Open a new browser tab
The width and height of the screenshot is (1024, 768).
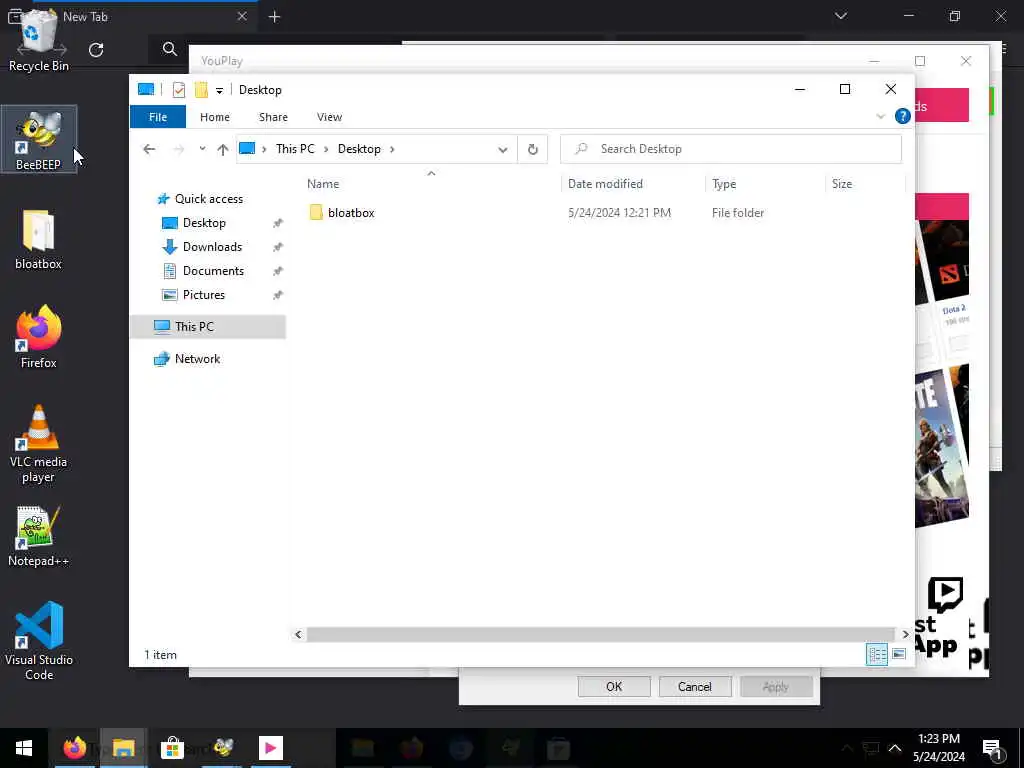pos(274,17)
